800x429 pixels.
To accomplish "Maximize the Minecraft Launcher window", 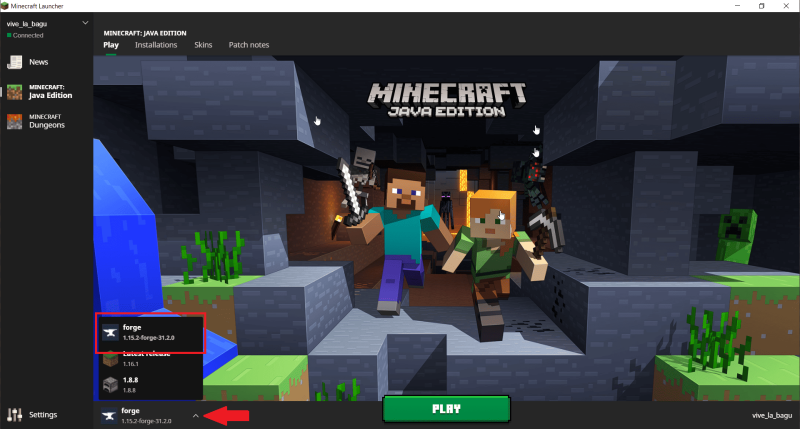I will coord(762,6).
